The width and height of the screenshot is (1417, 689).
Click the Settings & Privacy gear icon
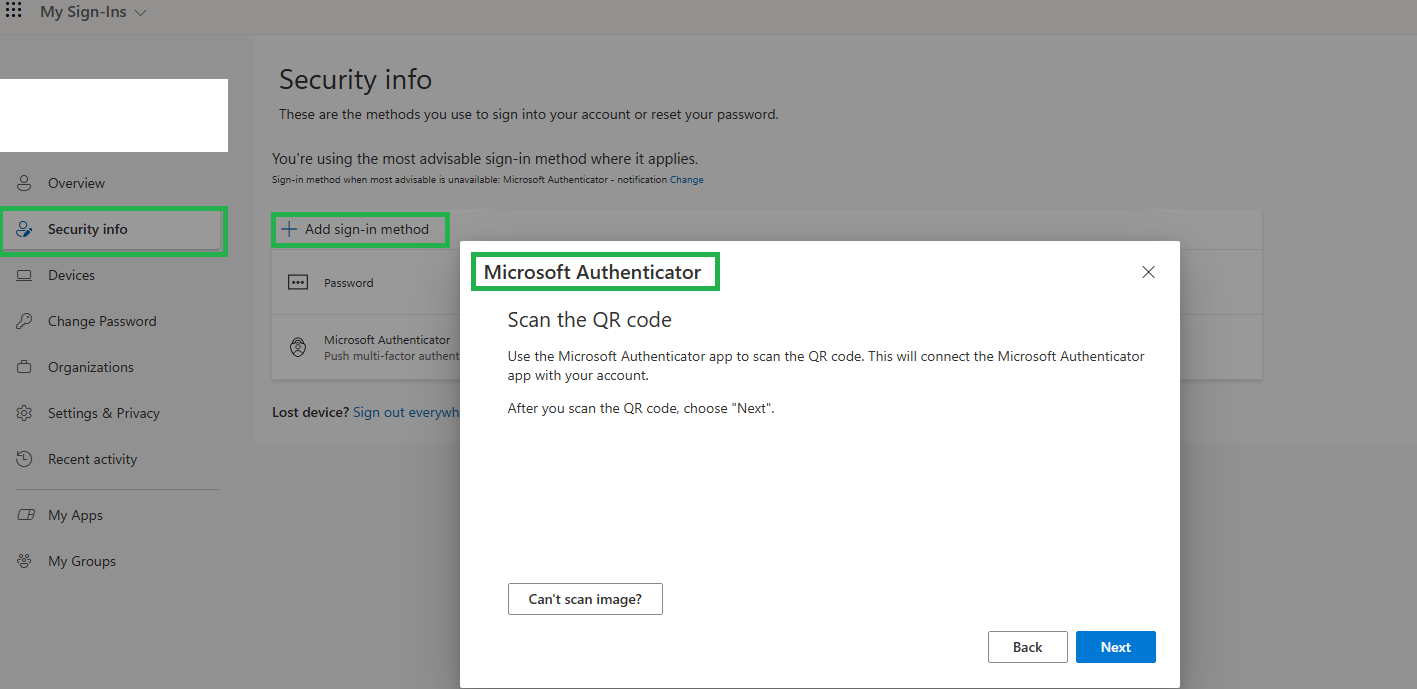pyautogui.click(x=25, y=413)
